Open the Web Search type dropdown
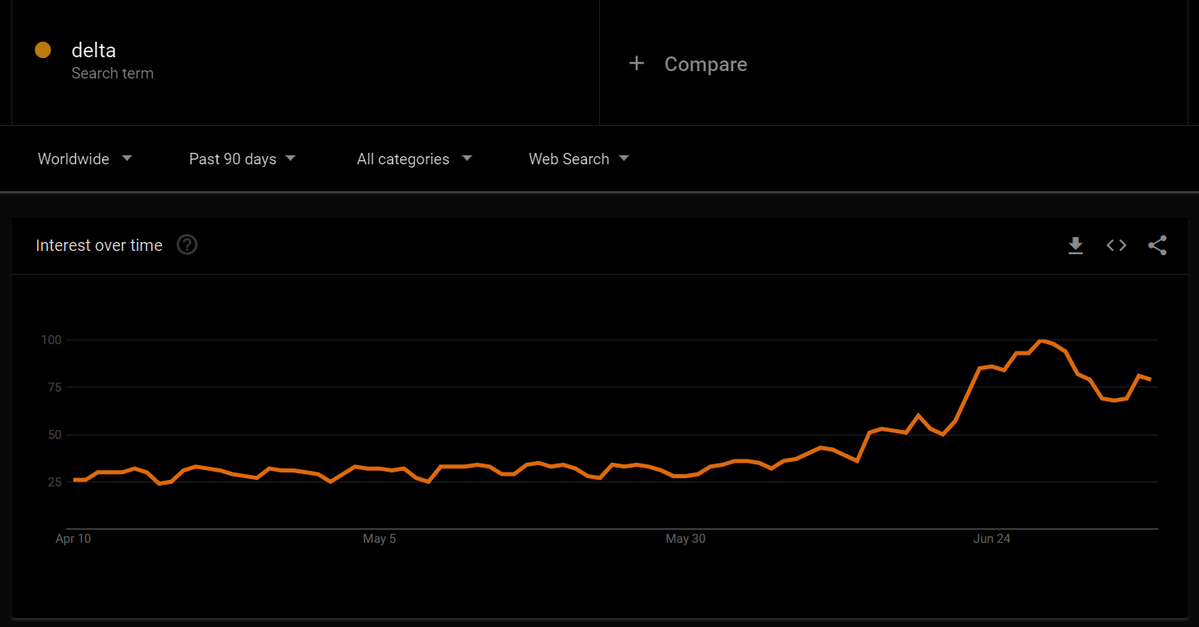The height and width of the screenshot is (627, 1199). click(579, 159)
